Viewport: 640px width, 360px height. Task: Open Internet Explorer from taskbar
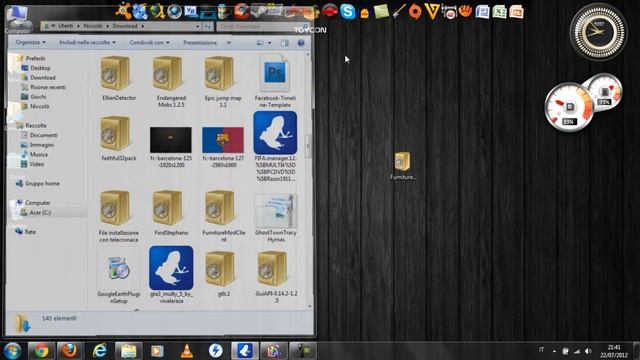[x=100, y=351]
